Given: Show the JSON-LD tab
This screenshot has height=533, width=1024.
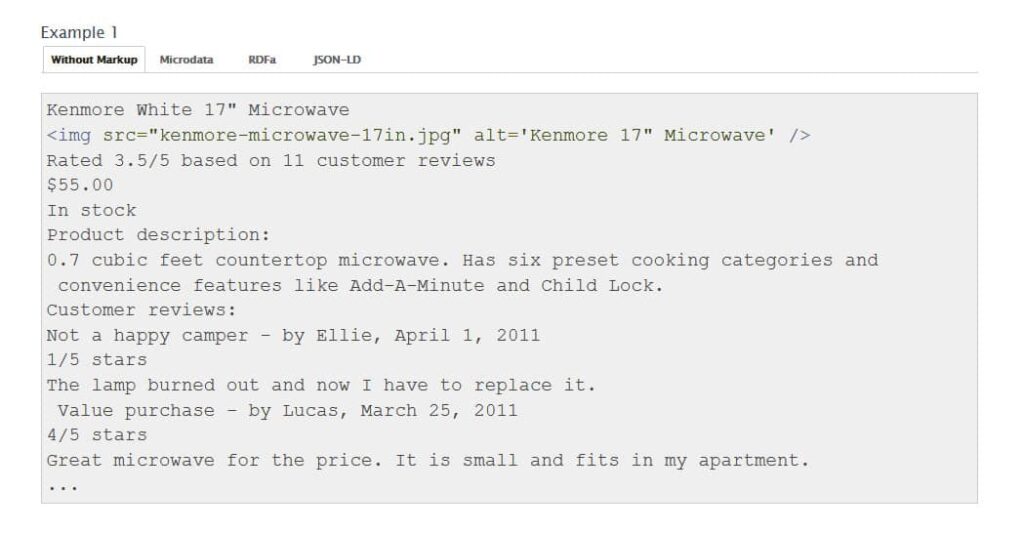Looking at the screenshot, I should click(x=337, y=60).
